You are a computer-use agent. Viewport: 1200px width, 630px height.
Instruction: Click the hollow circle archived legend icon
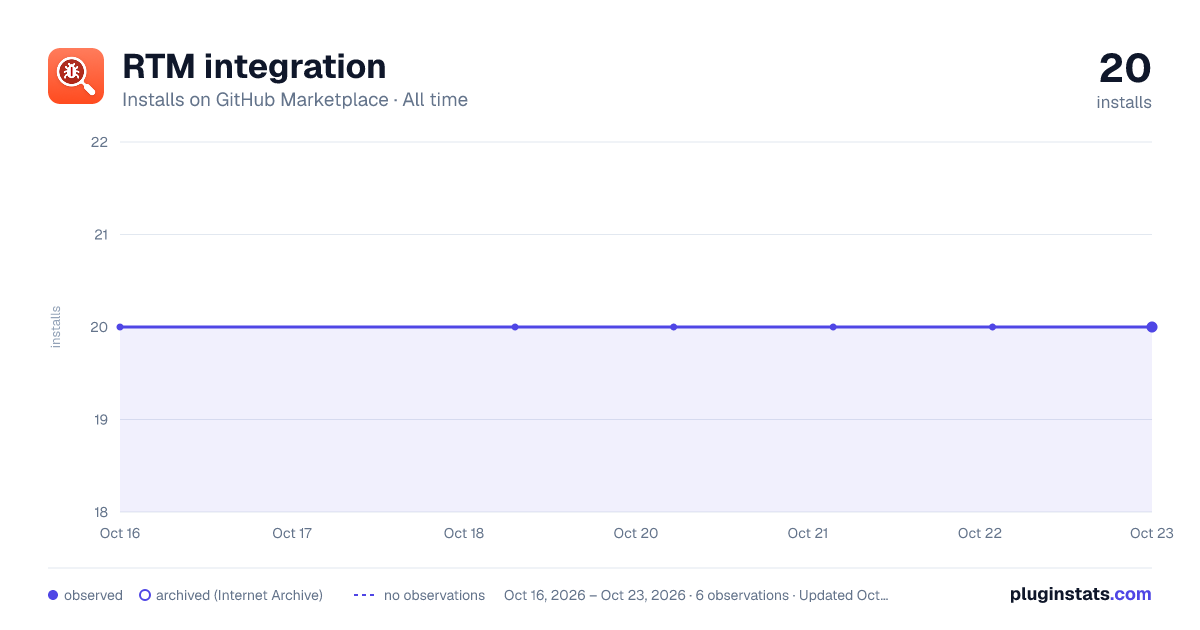(x=145, y=595)
